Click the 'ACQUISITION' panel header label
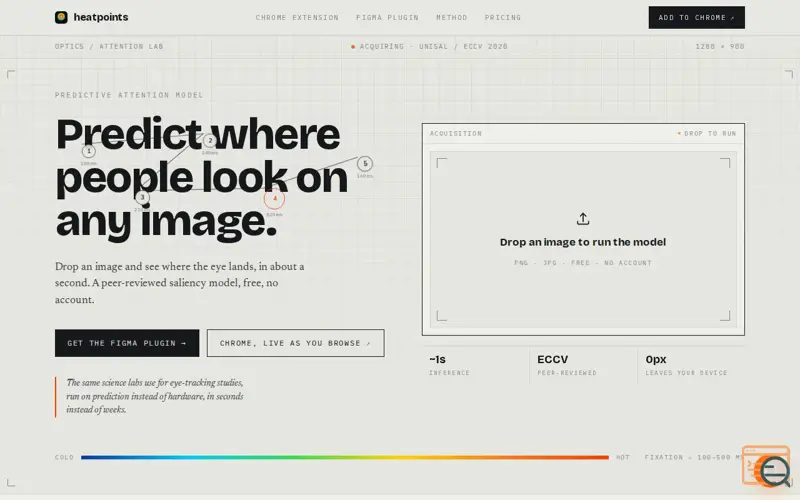This screenshot has width=800, height=500. pos(456,134)
